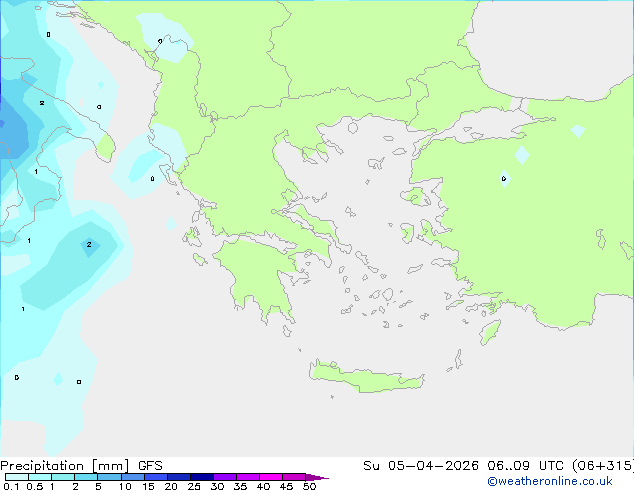Select the lightest 0.1 mm legend swatch
The height and width of the screenshot is (490, 634).
pyautogui.click(x=17, y=477)
